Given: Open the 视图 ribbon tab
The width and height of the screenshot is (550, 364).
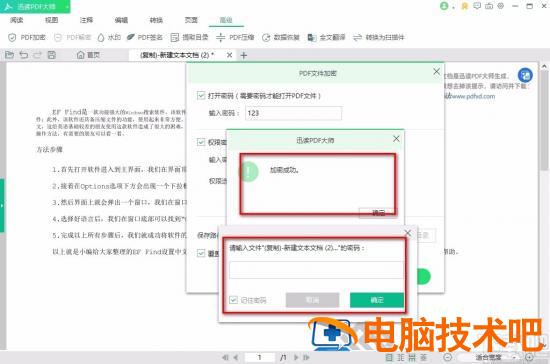Looking at the screenshot, I should coord(51,20).
